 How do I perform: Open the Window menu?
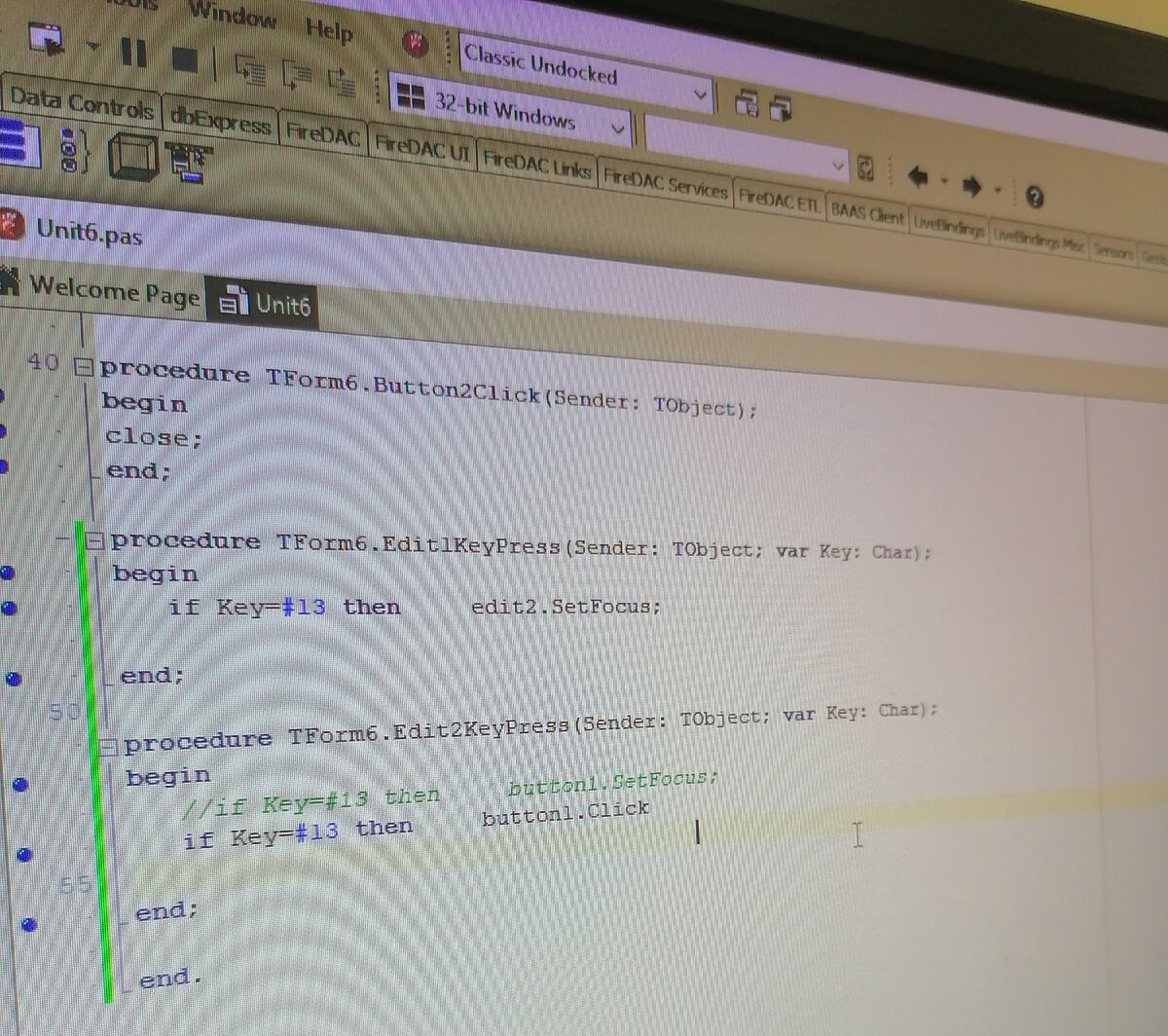(x=233, y=16)
